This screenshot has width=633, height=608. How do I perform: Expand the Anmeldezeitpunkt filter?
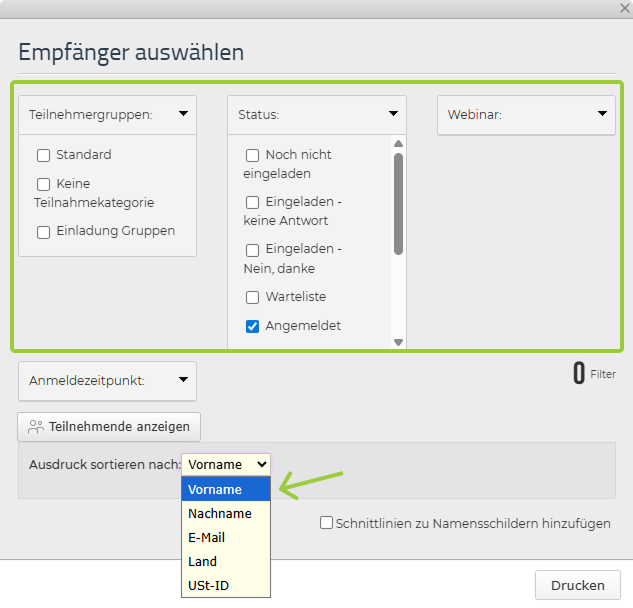click(184, 380)
